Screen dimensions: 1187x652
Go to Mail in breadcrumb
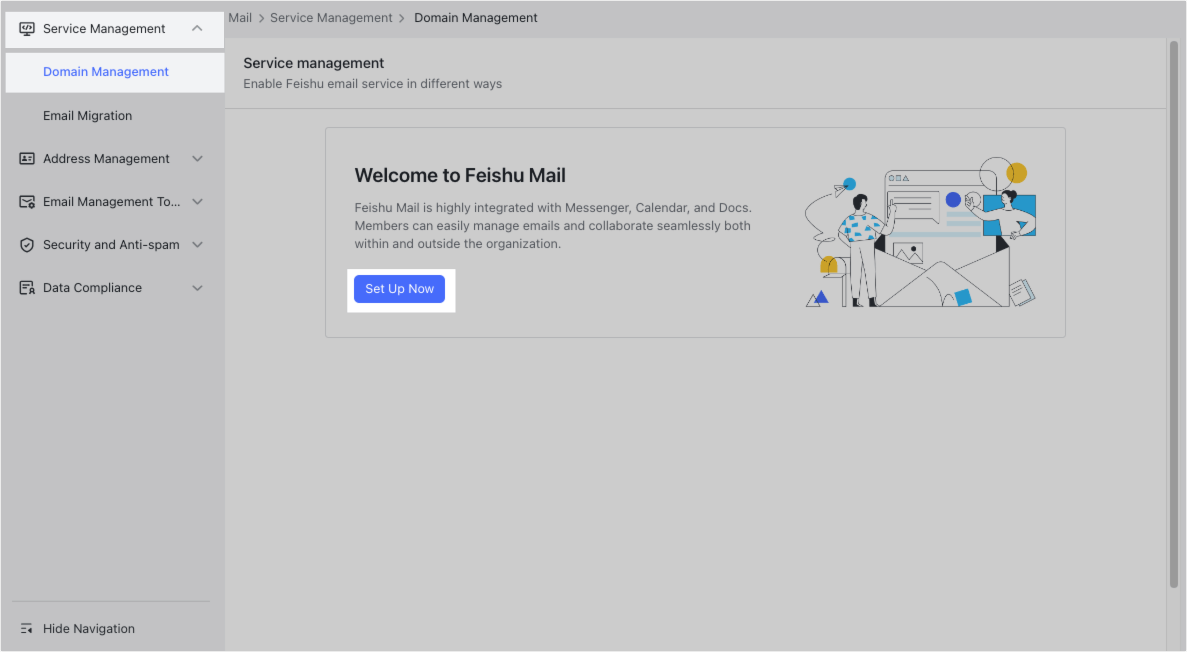240,18
